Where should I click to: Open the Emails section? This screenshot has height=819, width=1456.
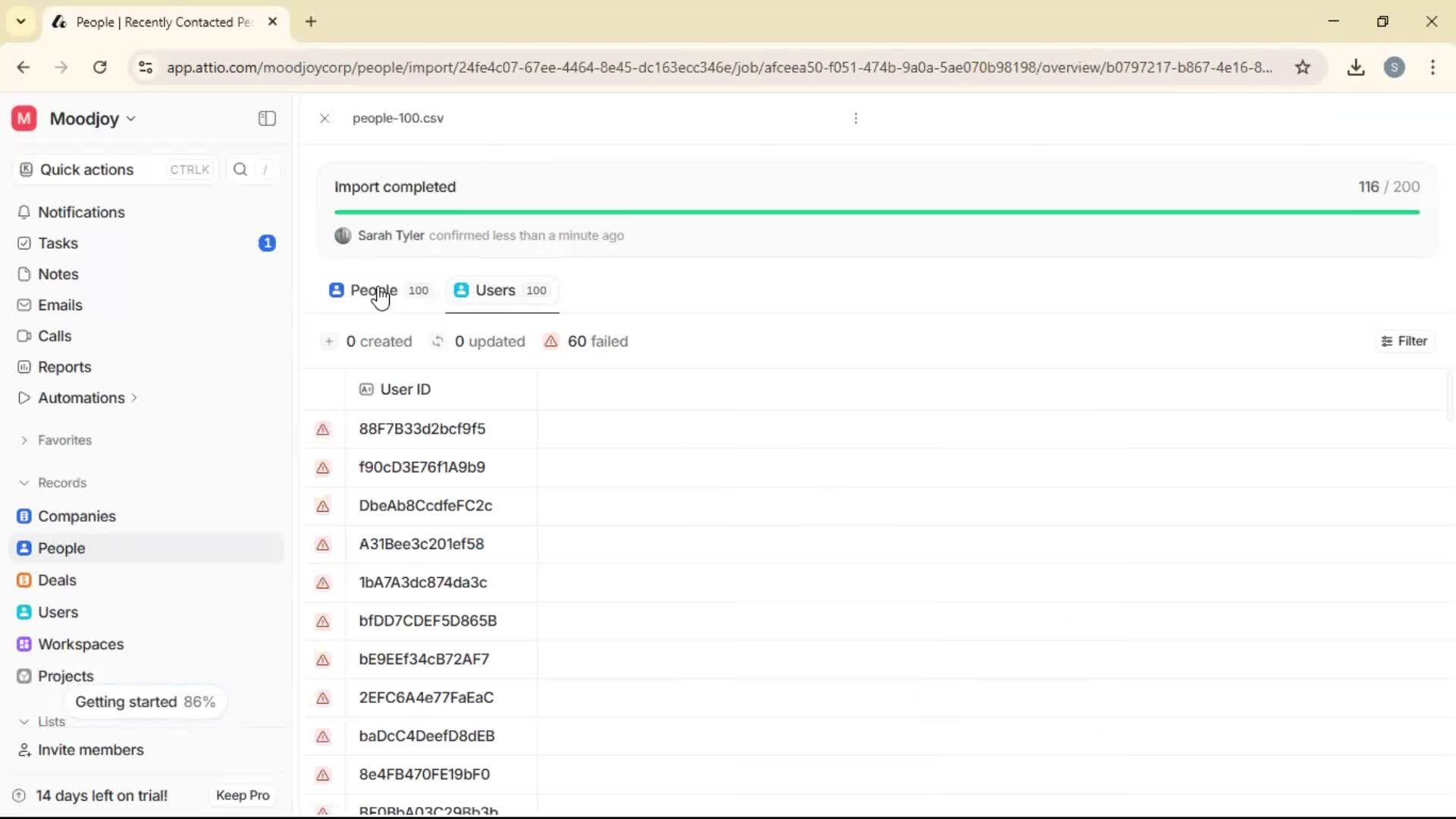pos(60,305)
